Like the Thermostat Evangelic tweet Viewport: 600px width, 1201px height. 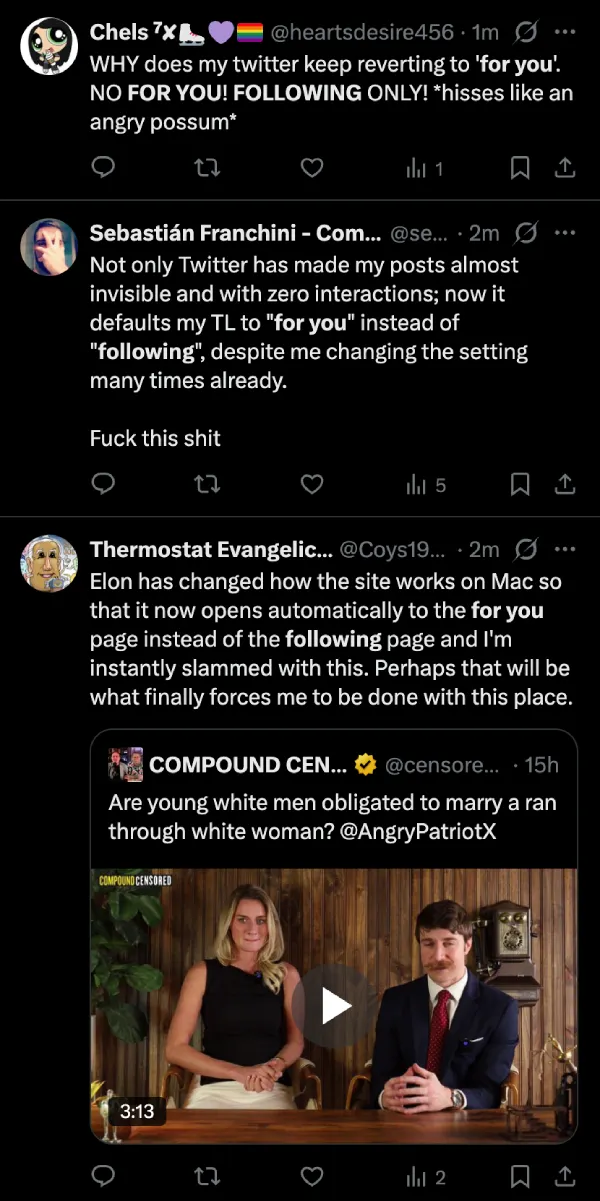pos(311,1176)
